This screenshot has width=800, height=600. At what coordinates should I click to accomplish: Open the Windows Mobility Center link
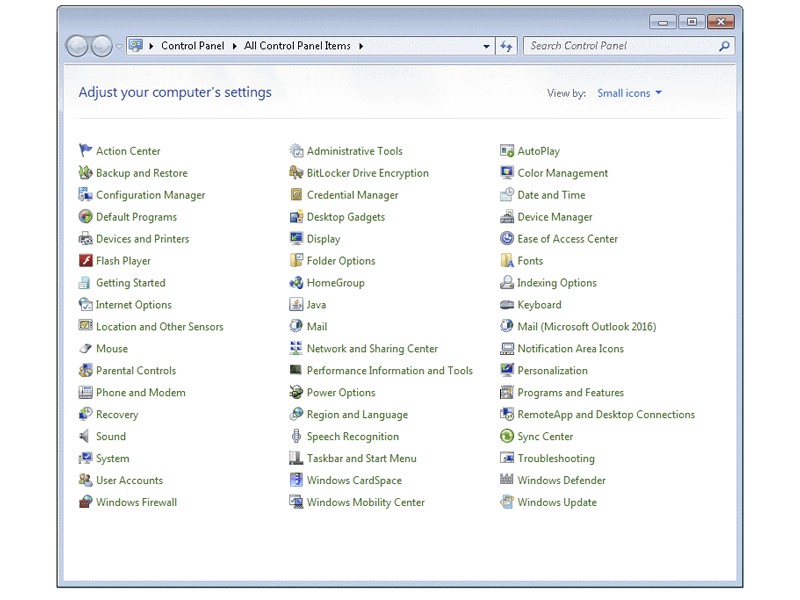click(x=365, y=502)
